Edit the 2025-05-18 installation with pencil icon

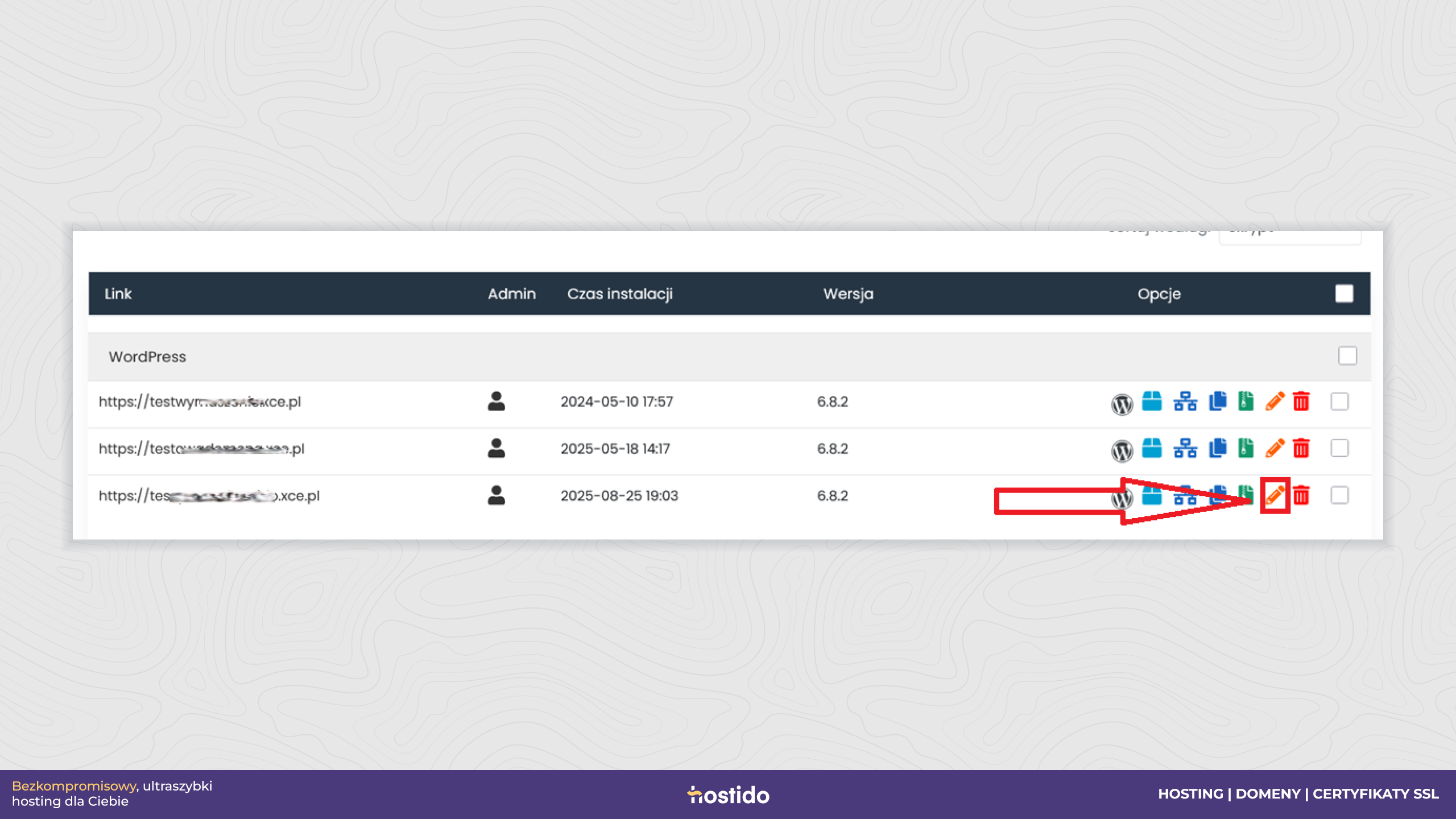(1275, 448)
